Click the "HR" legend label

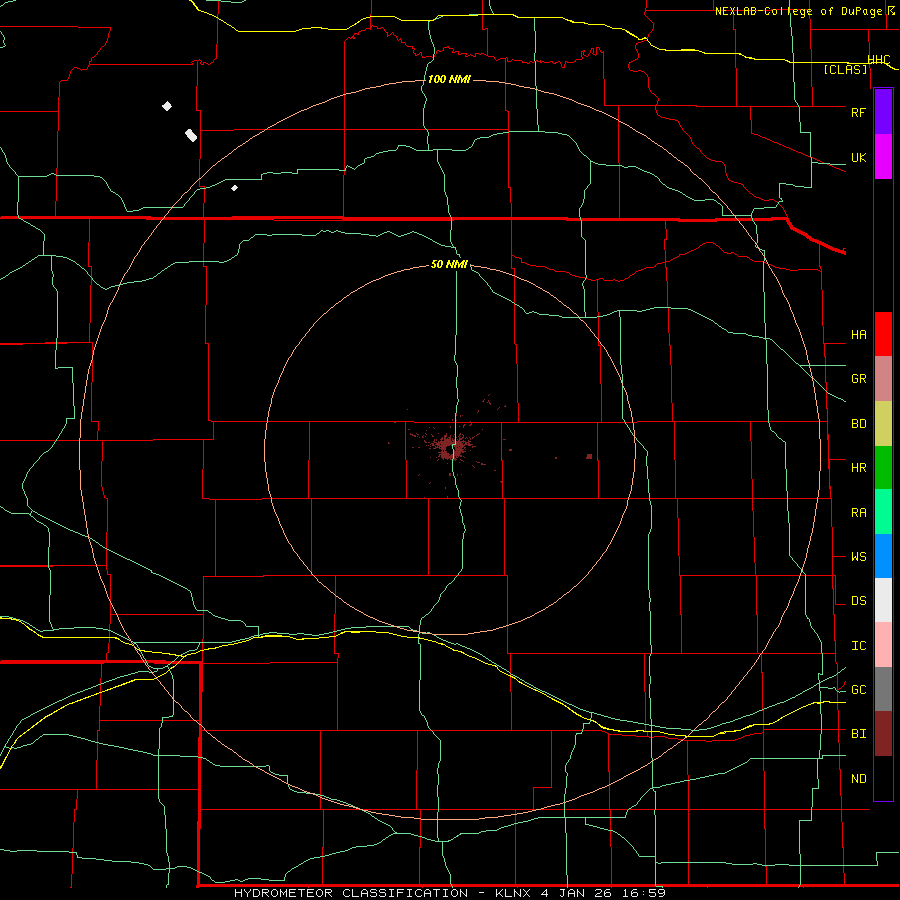click(858, 468)
